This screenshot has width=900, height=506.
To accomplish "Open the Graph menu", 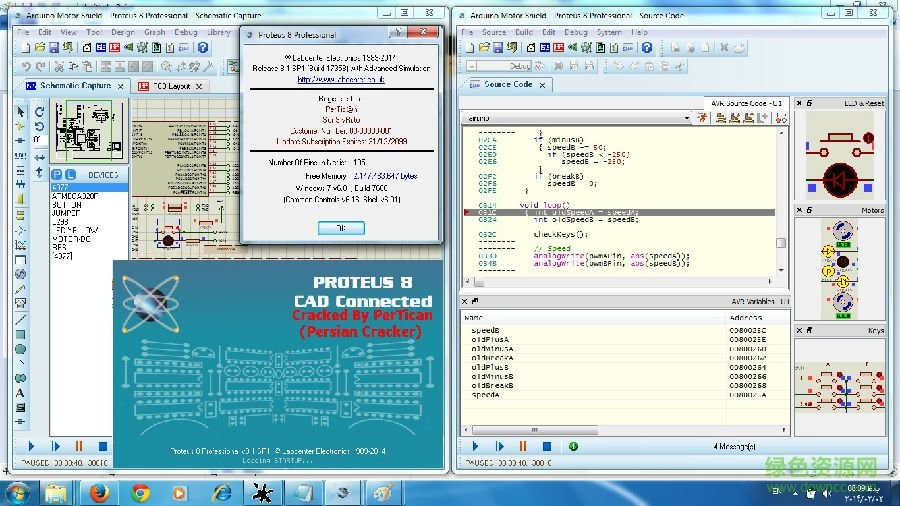I will pyautogui.click(x=155, y=32).
